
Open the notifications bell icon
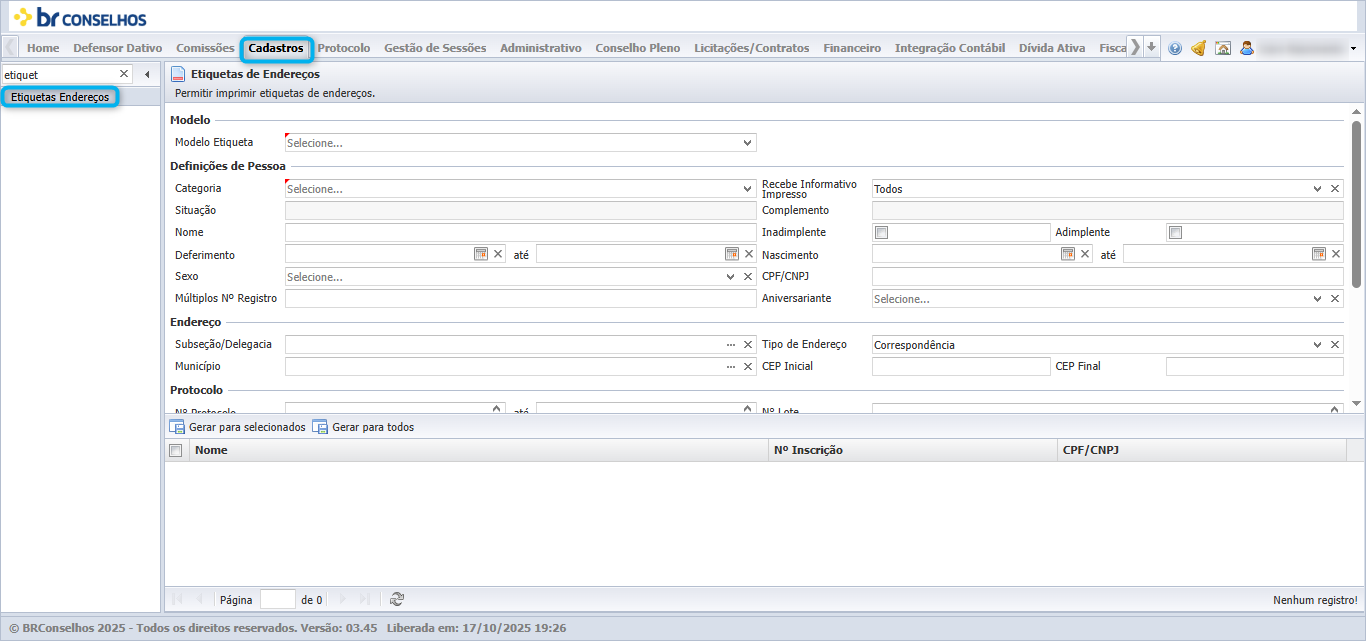tap(1198, 48)
